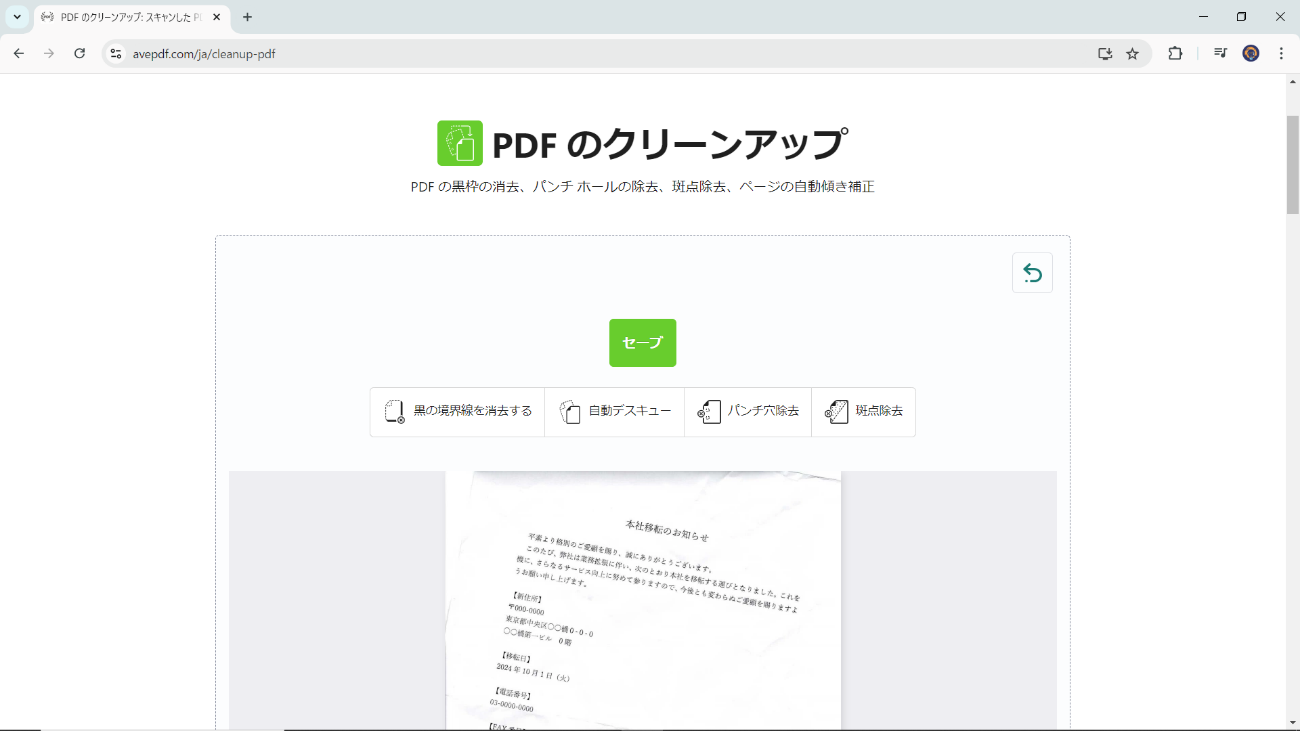Click the green セーブ save button

tap(642, 343)
